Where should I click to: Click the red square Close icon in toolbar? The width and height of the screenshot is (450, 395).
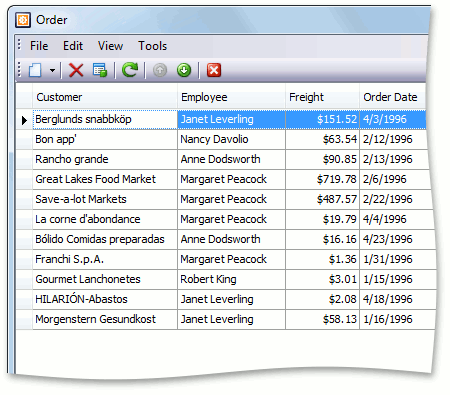tap(214, 70)
